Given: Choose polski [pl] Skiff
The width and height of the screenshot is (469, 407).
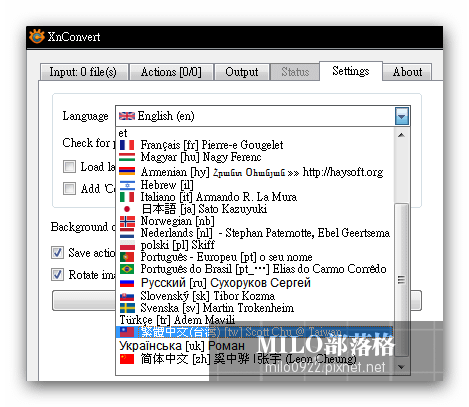Looking at the screenshot, I should tap(255, 245).
